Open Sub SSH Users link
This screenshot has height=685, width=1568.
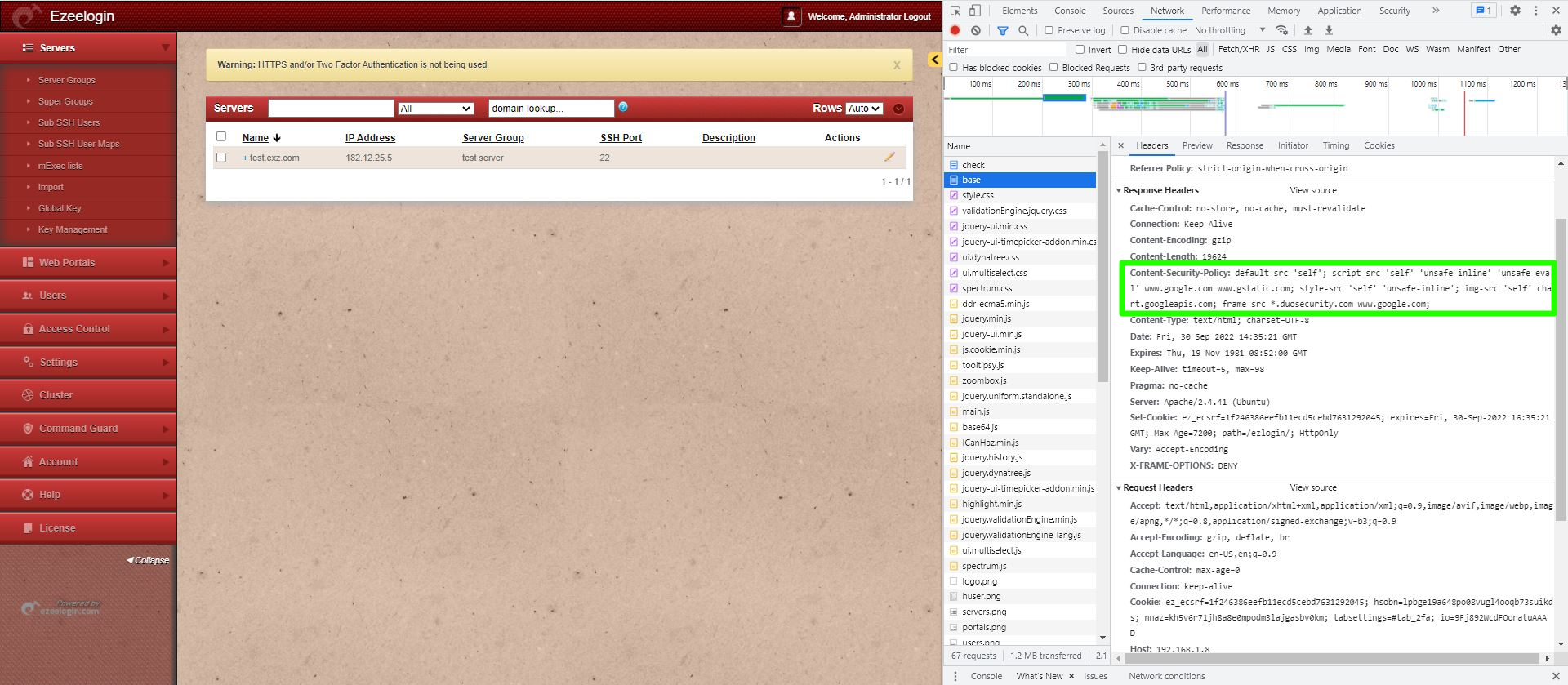click(x=69, y=122)
